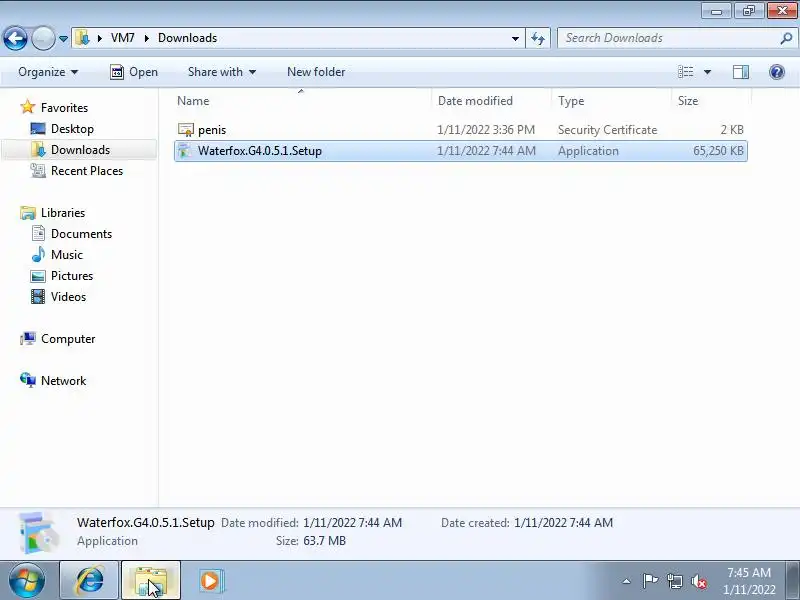Click the Network globe icon
The height and width of the screenshot is (600, 800).
click(28, 380)
